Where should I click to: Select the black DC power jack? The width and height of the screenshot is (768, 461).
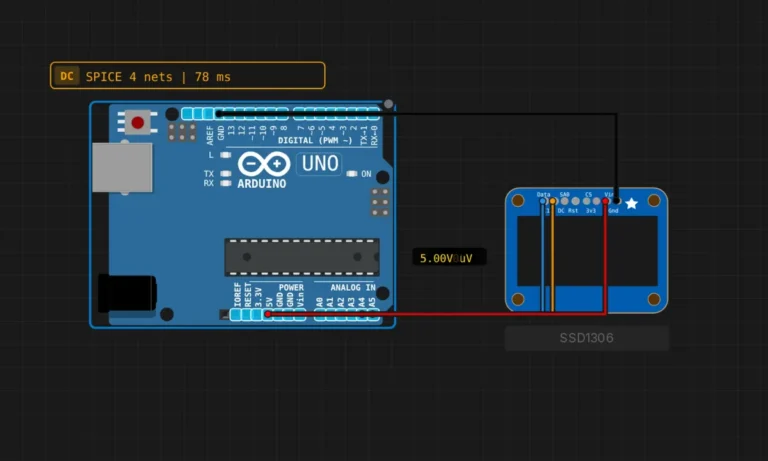[127, 293]
